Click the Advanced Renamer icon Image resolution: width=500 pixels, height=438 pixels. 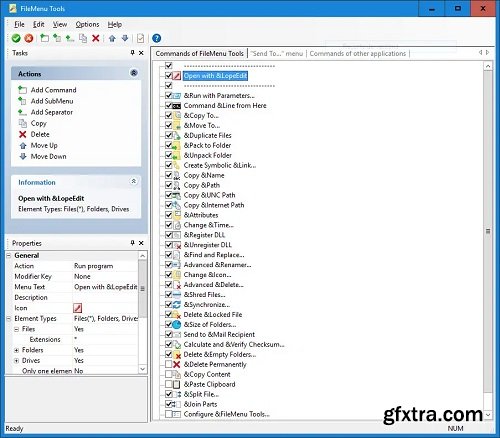tap(177, 265)
